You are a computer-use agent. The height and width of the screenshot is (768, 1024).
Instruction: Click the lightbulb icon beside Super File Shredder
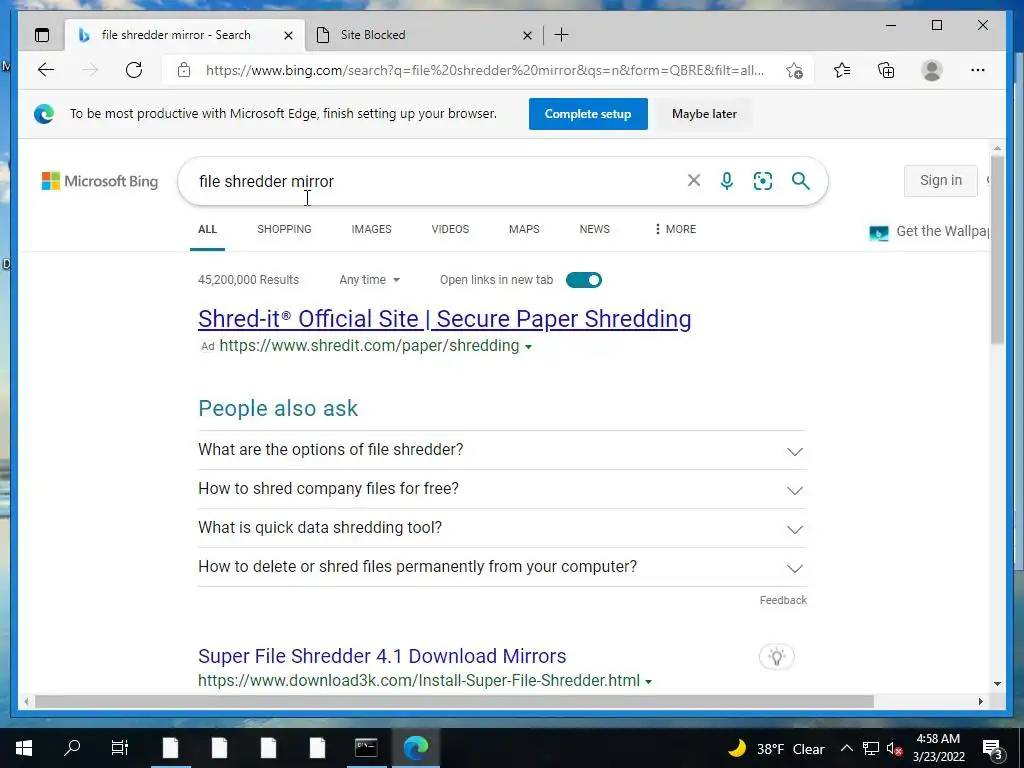pos(776,656)
